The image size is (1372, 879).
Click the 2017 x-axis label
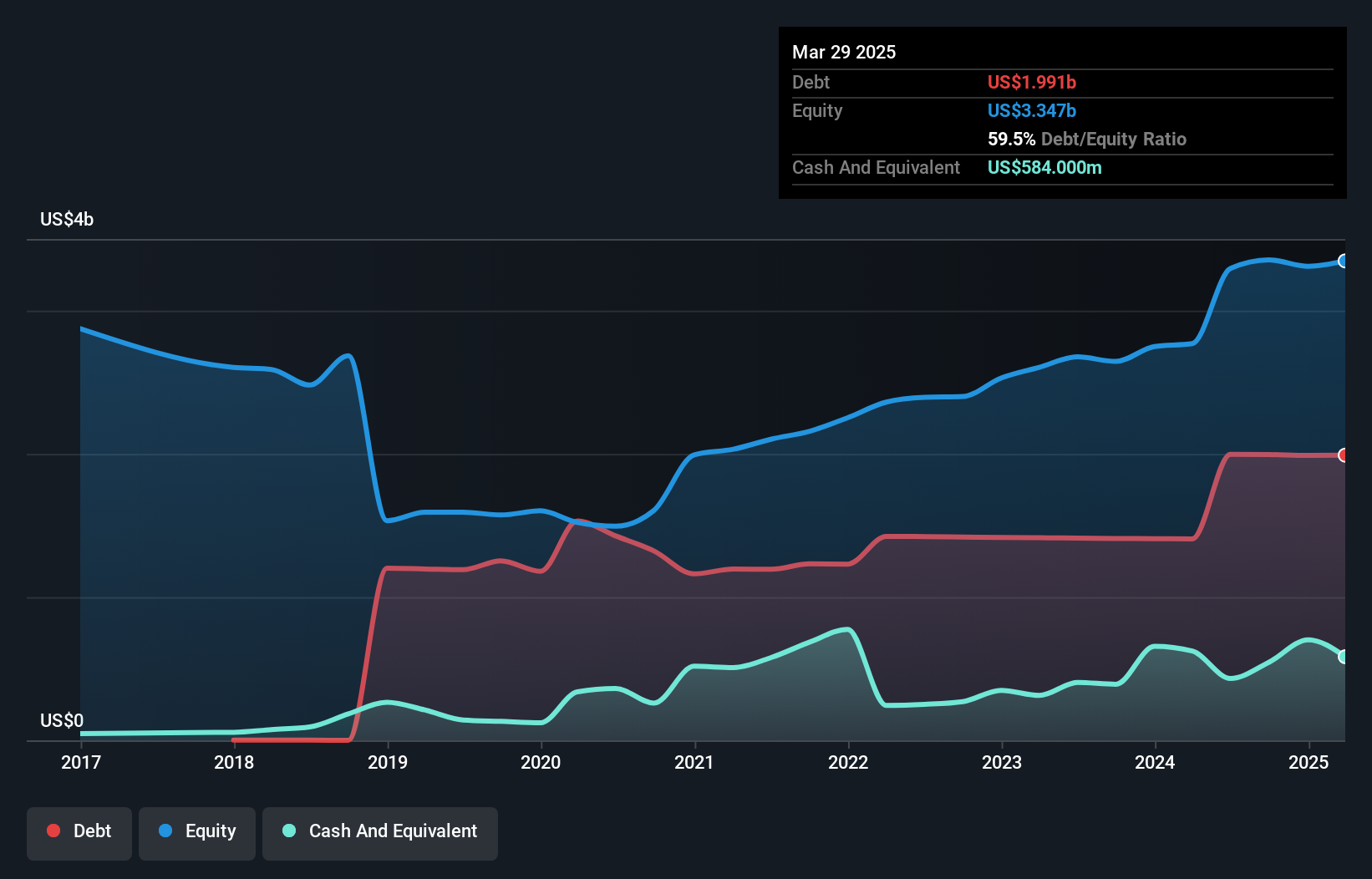[81, 762]
